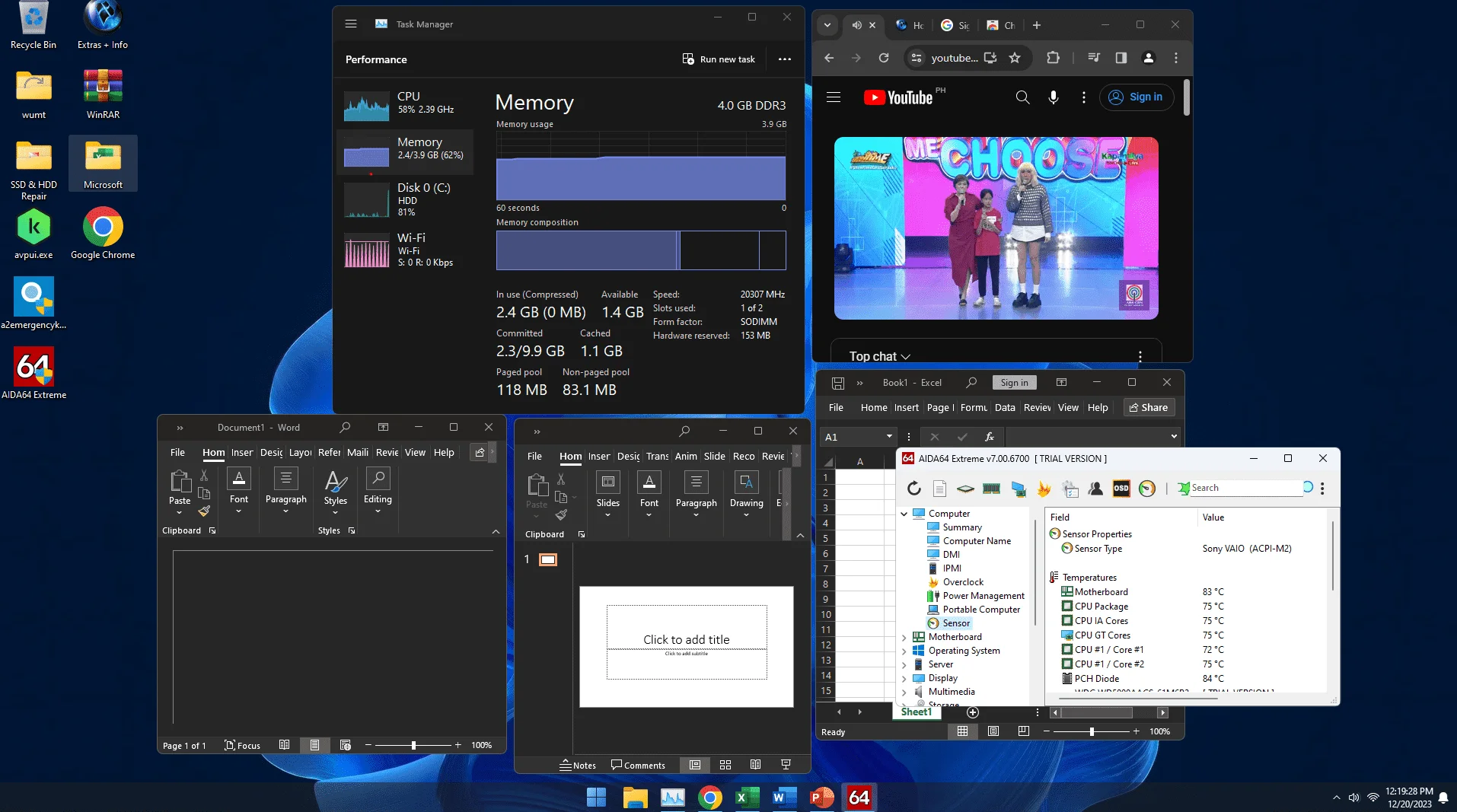Click the YouTube voice search microphone icon

[1054, 97]
